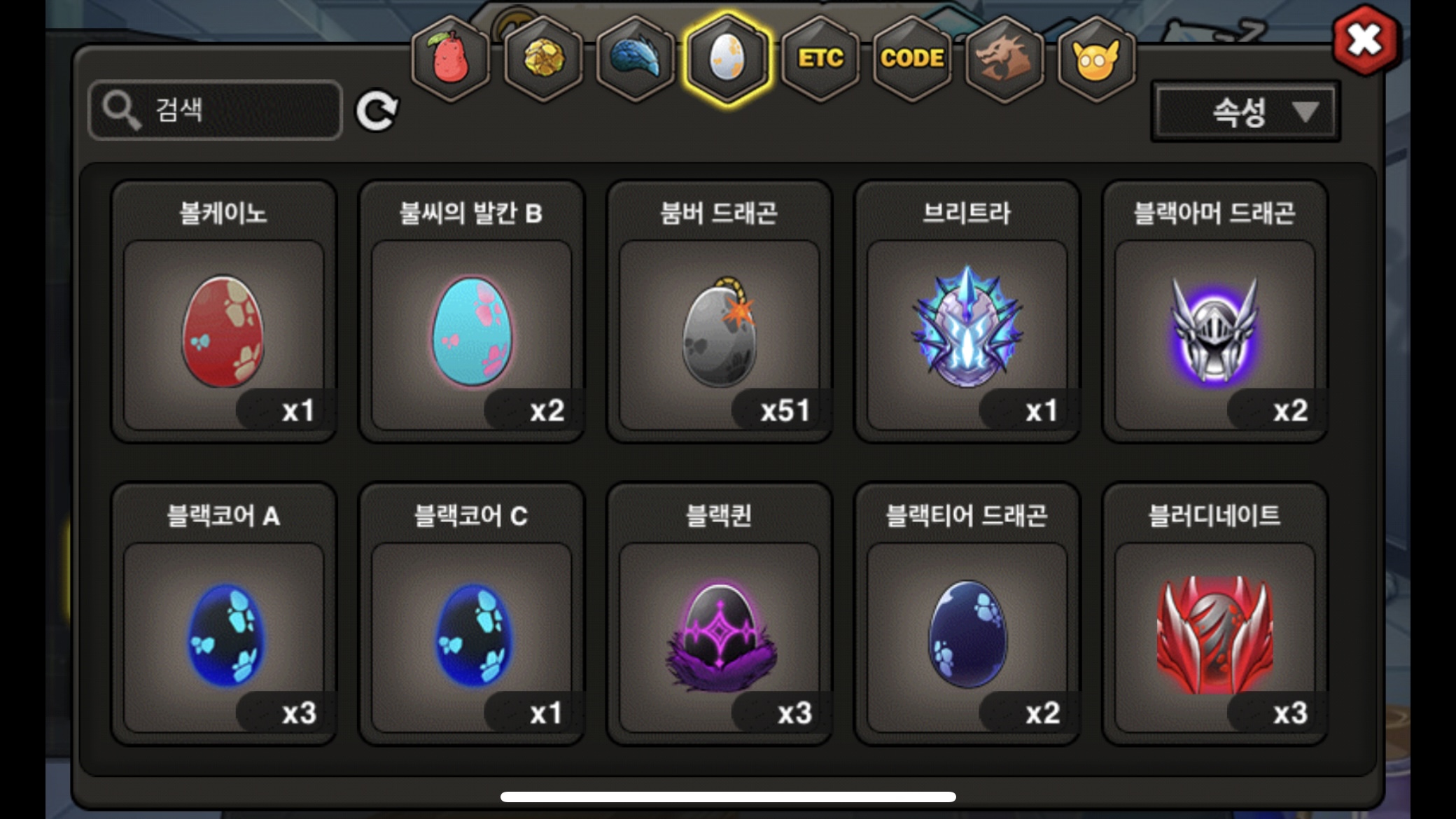Open the fruit food category tab
The image size is (1456, 819).
pos(450,59)
